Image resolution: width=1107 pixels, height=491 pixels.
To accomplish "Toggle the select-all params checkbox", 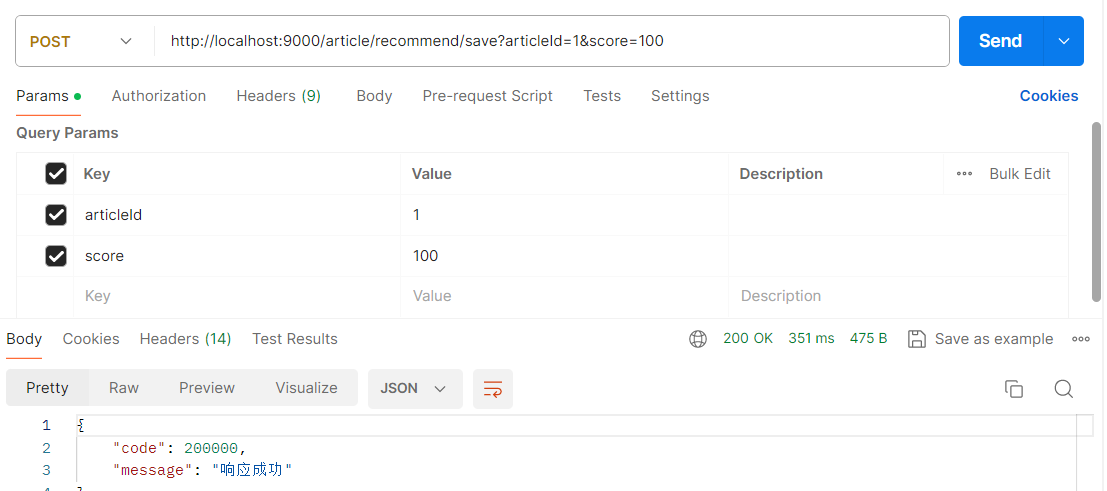I will [x=56, y=174].
